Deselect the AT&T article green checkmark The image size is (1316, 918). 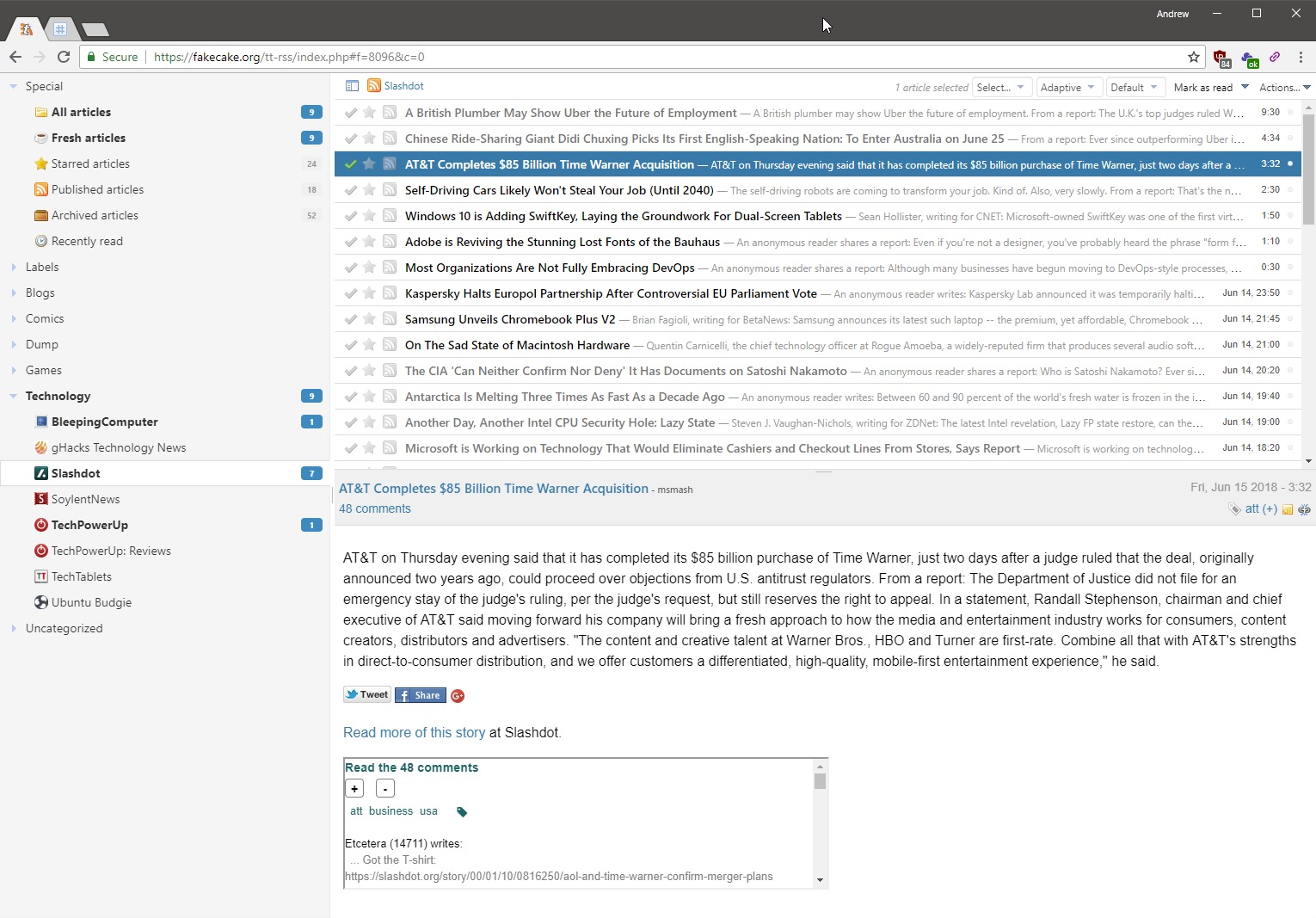[350, 164]
